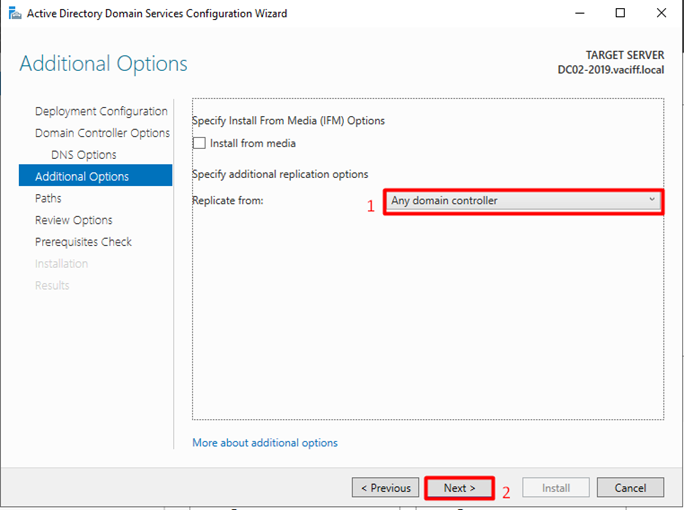Click the Additional Options page heading
The image size is (684, 510).
tap(104, 64)
